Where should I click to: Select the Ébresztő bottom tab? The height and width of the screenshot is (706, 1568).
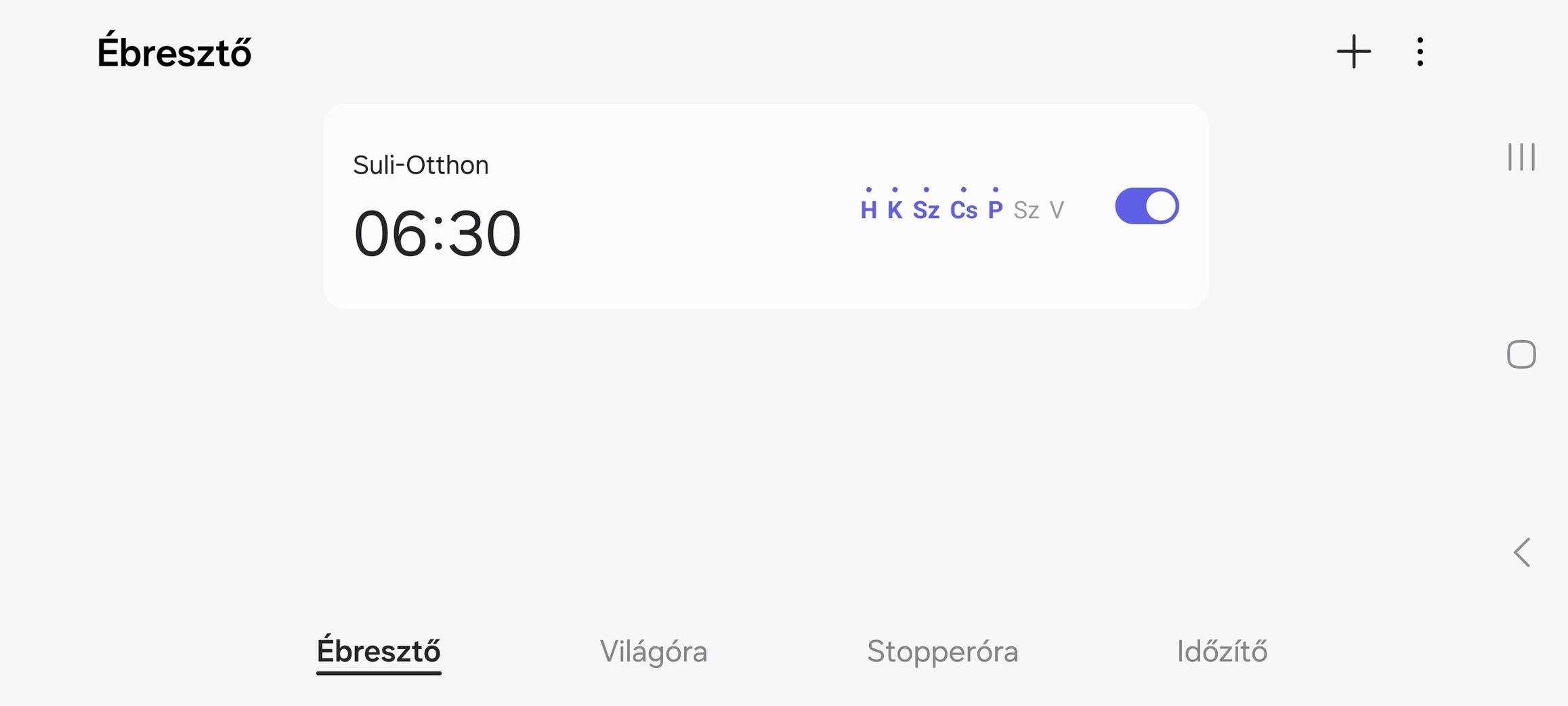point(379,651)
